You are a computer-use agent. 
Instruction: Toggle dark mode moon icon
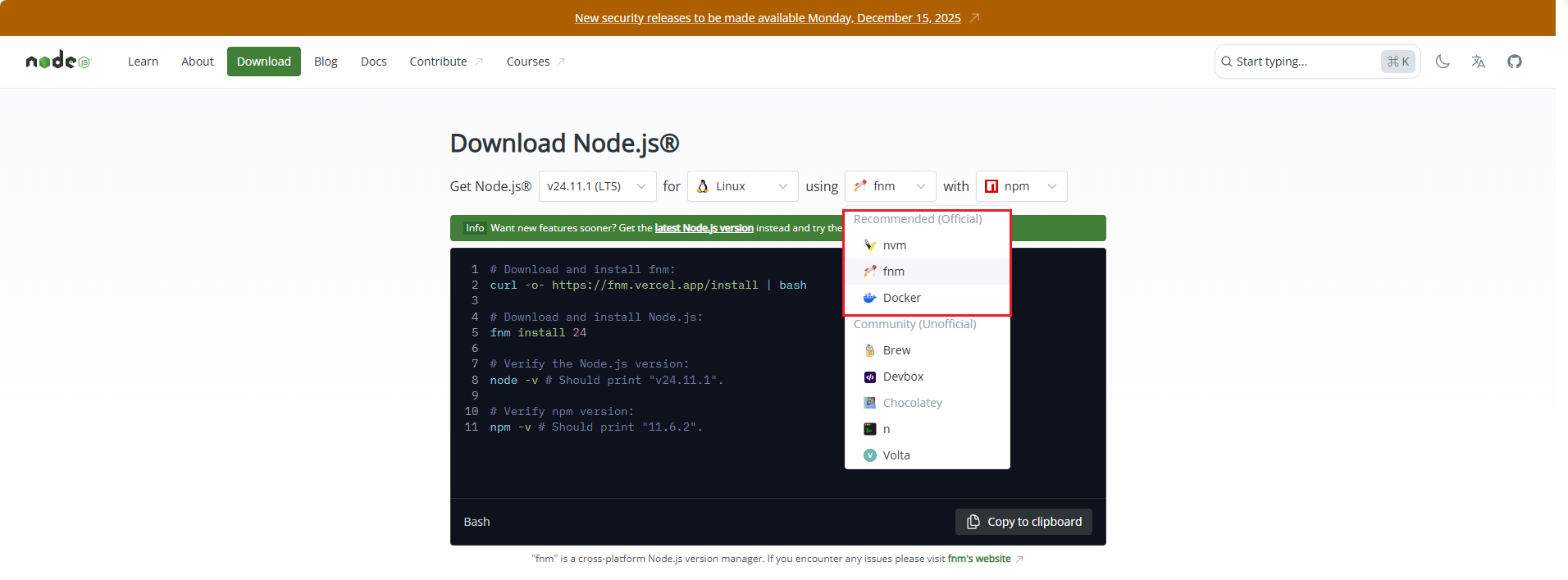click(x=1443, y=62)
